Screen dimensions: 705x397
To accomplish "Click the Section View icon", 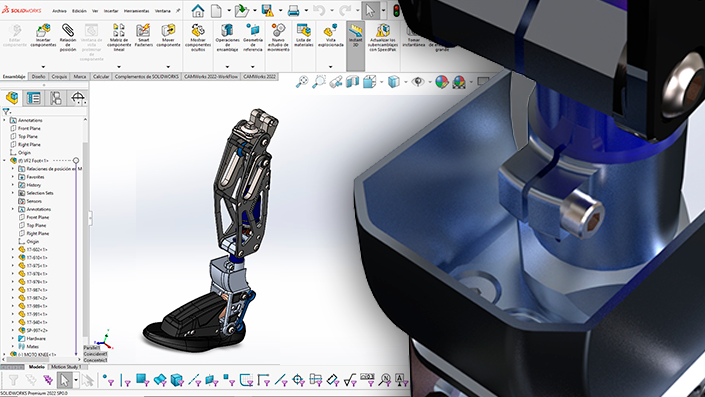I will [352, 82].
